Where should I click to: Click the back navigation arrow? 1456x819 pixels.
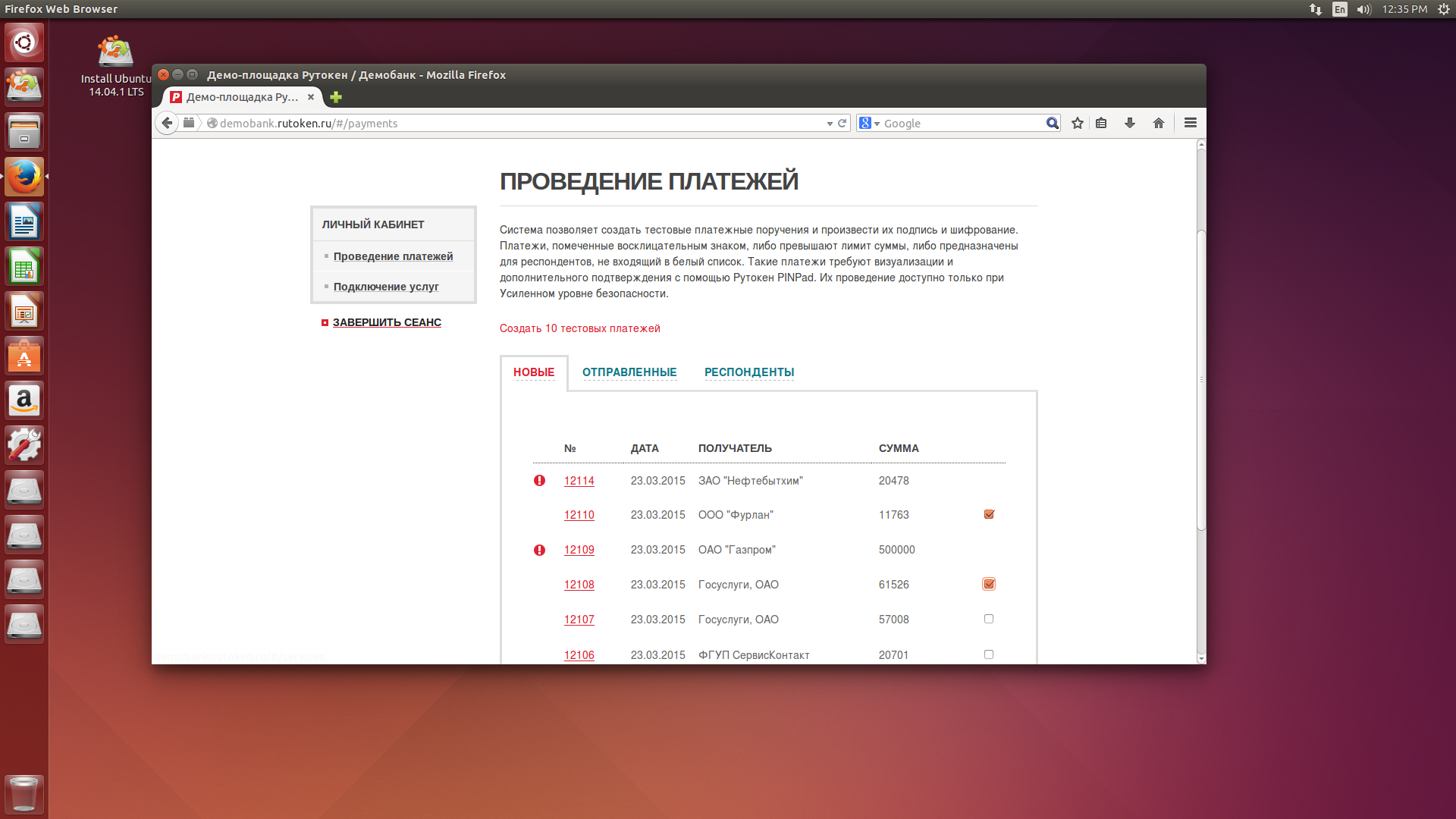(167, 123)
